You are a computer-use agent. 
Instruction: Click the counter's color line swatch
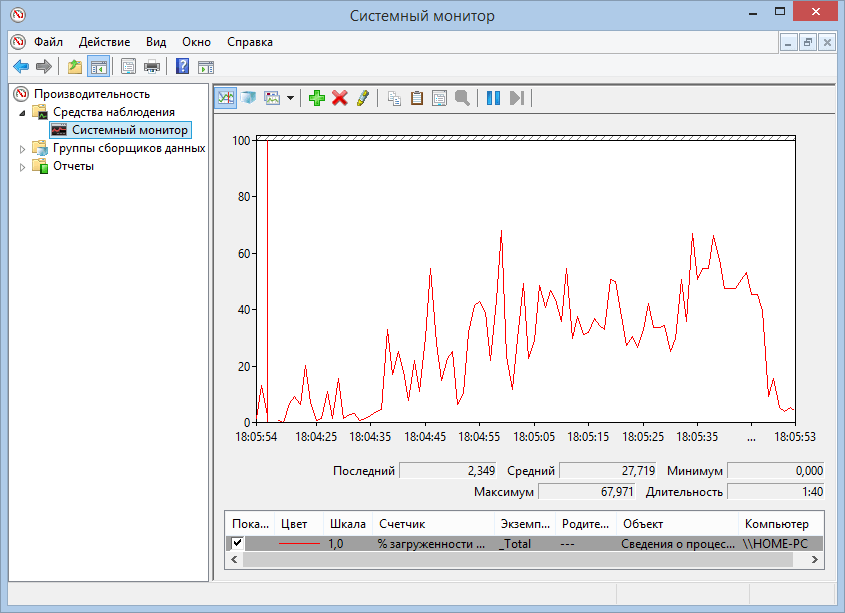298,544
